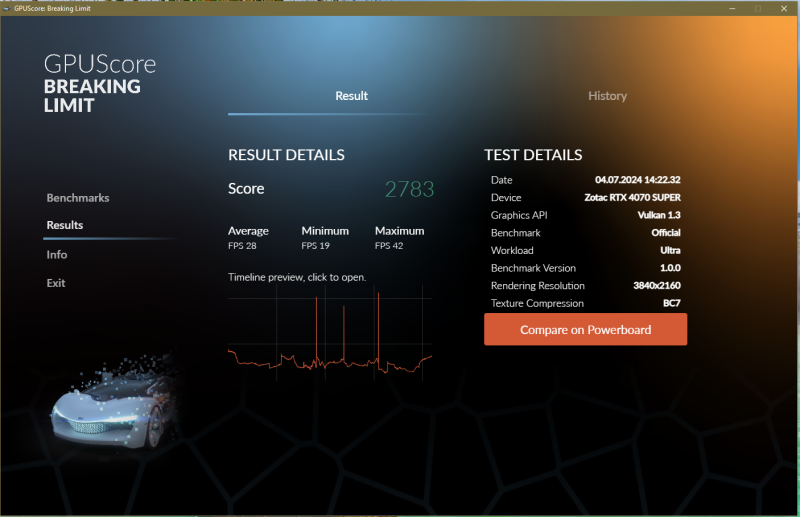The image size is (800, 517).
Task: Open the Benchmarks section in sidebar
Action: pyautogui.click(x=78, y=198)
